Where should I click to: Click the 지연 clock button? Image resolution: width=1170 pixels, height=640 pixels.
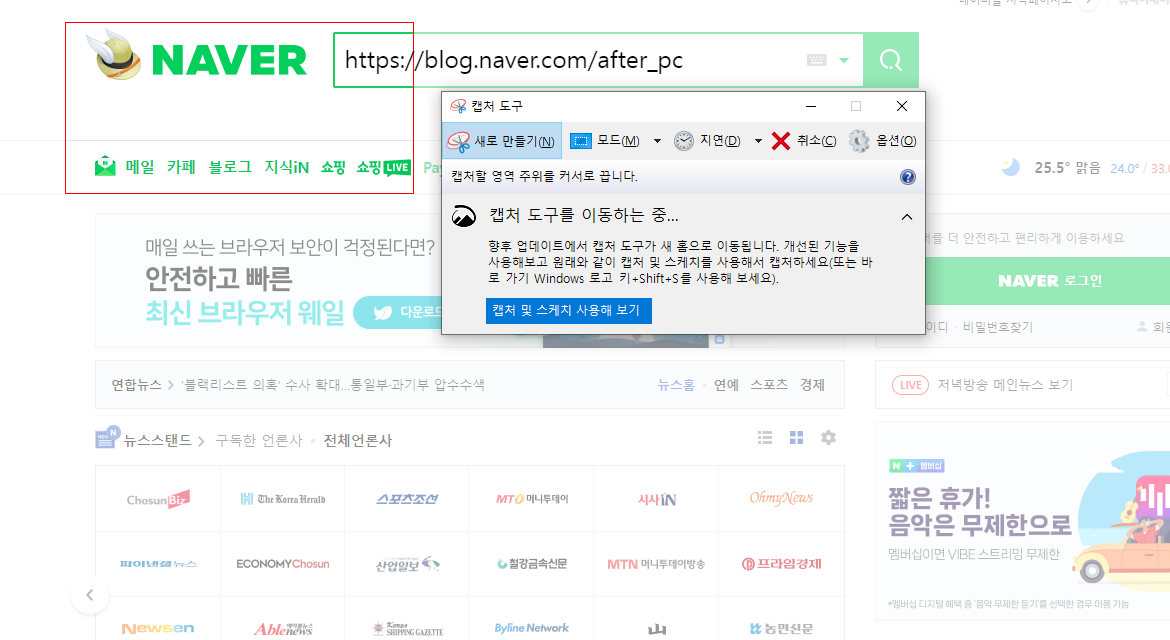[707, 141]
